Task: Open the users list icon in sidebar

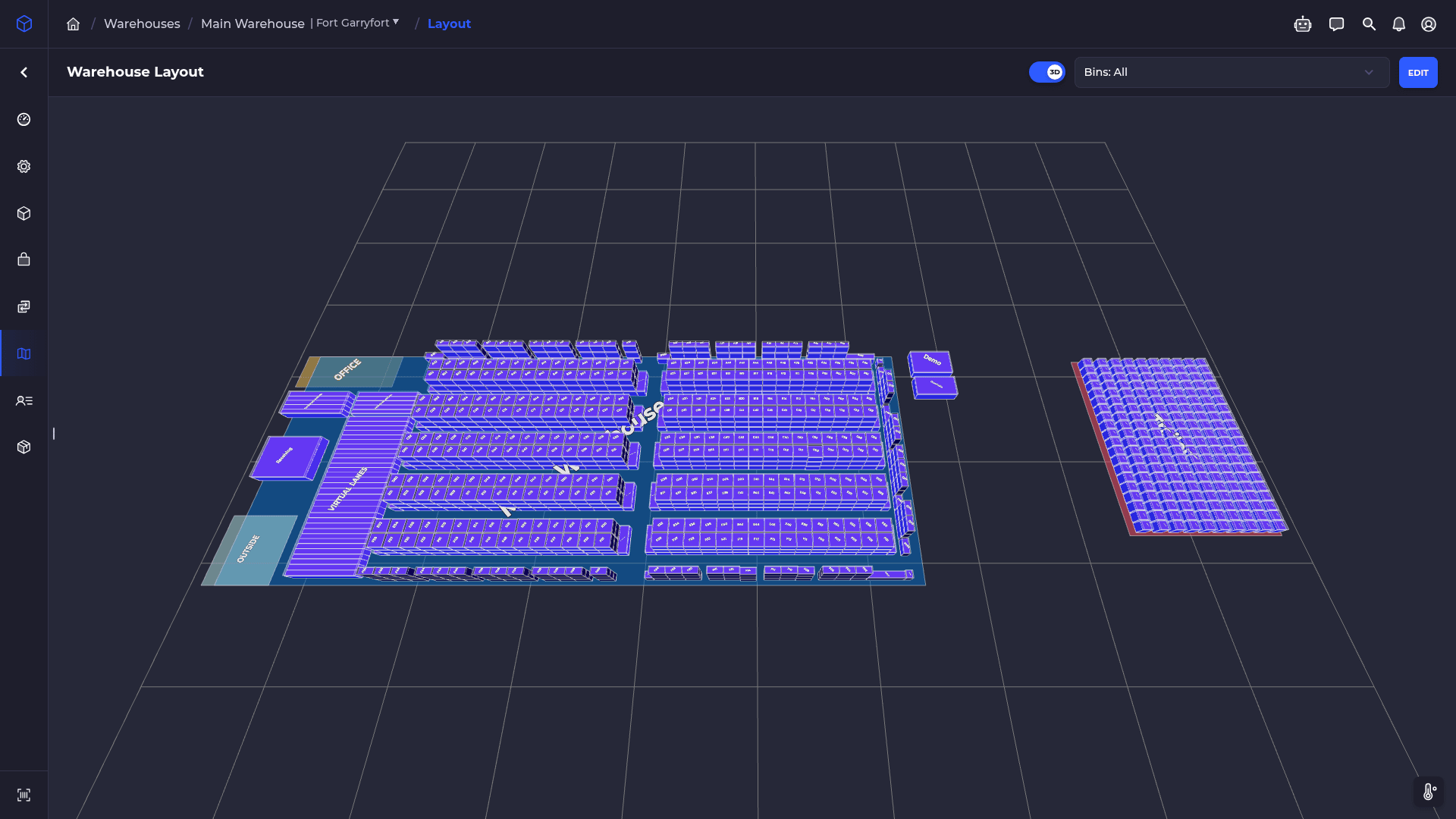Action: (24, 400)
